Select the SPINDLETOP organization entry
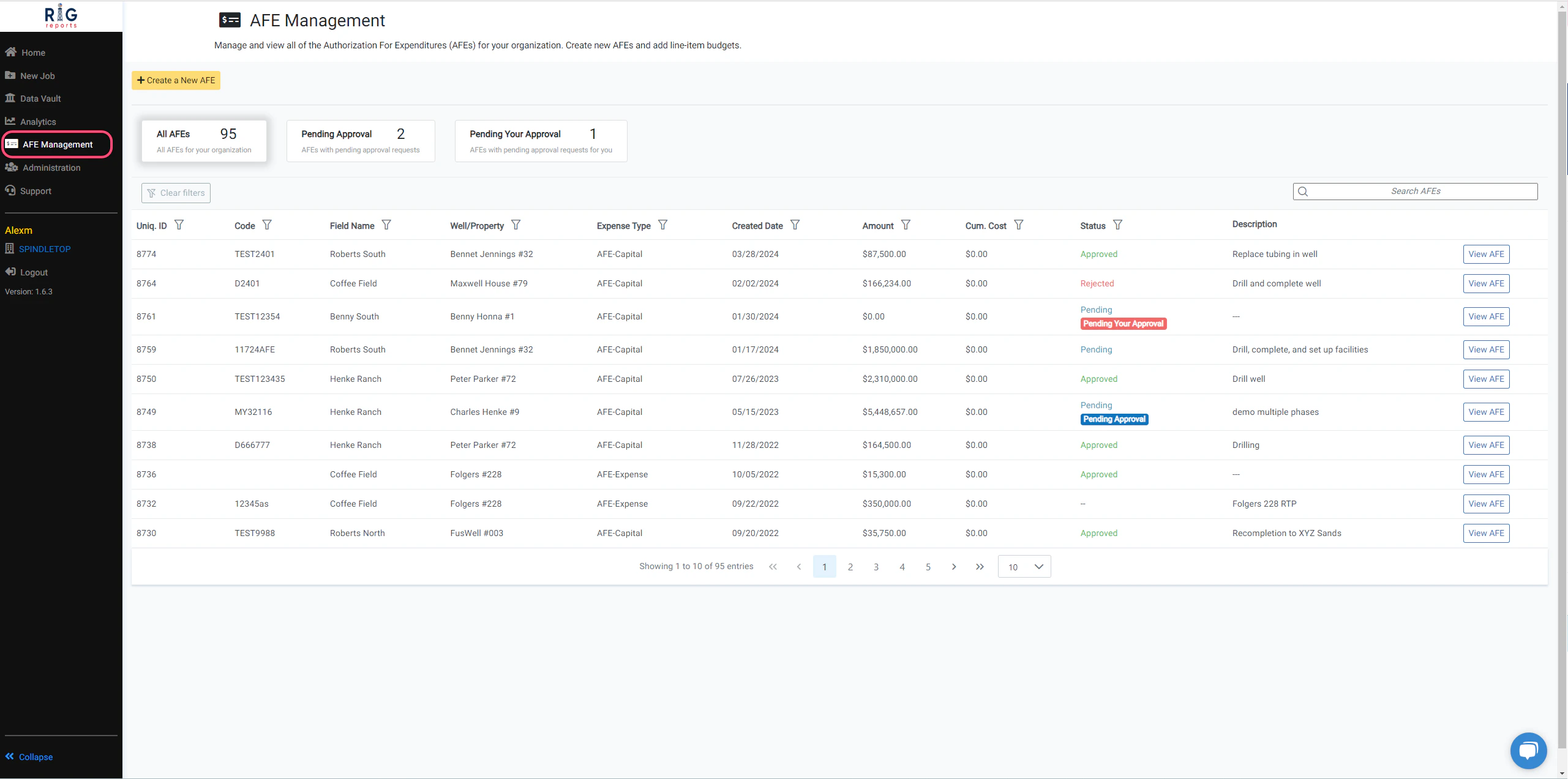Viewport: 1568px width, 779px height. 45,248
